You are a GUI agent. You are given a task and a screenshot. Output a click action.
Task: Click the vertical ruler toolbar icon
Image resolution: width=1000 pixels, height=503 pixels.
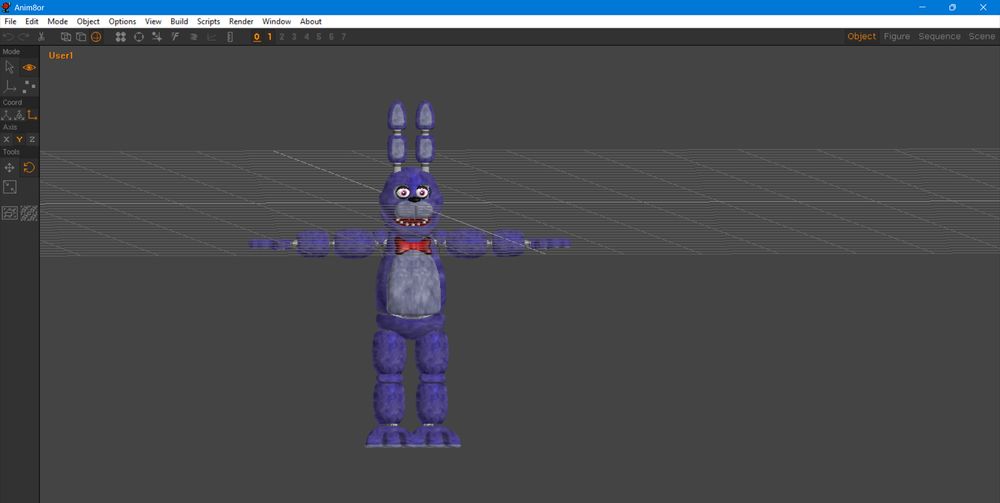coord(230,37)
